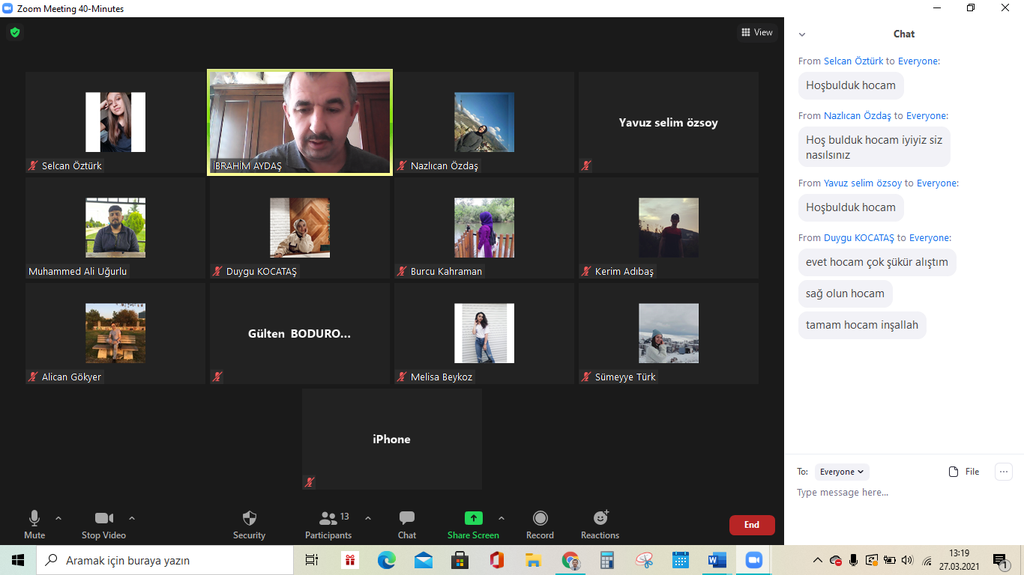Collapse the Chat panel chevron
Image resolution: width=1024 pixels, height=575 pixels.
point(802,35)
